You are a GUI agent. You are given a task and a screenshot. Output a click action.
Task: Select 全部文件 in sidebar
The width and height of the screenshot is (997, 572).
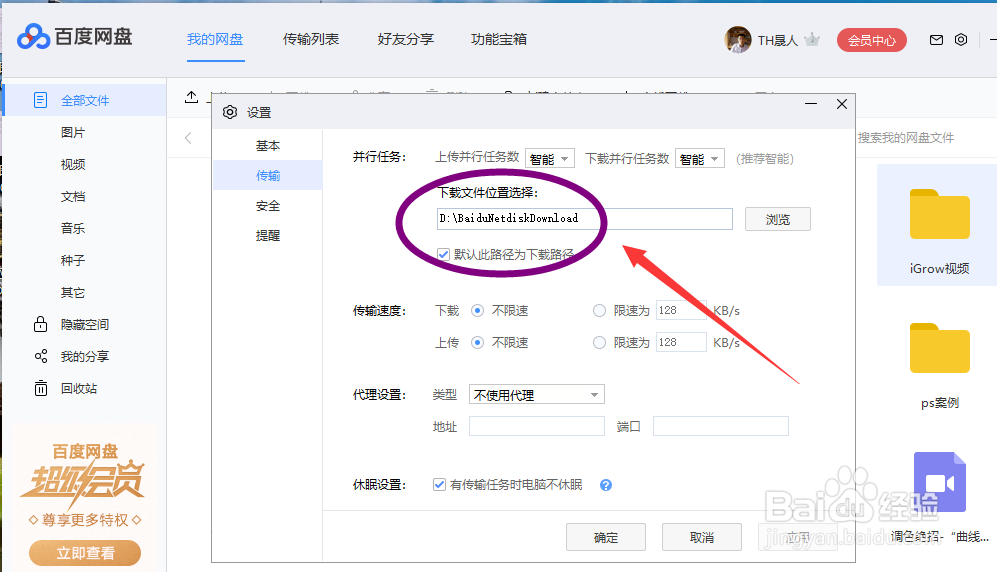pyautogui.click(x=85, y=100)
